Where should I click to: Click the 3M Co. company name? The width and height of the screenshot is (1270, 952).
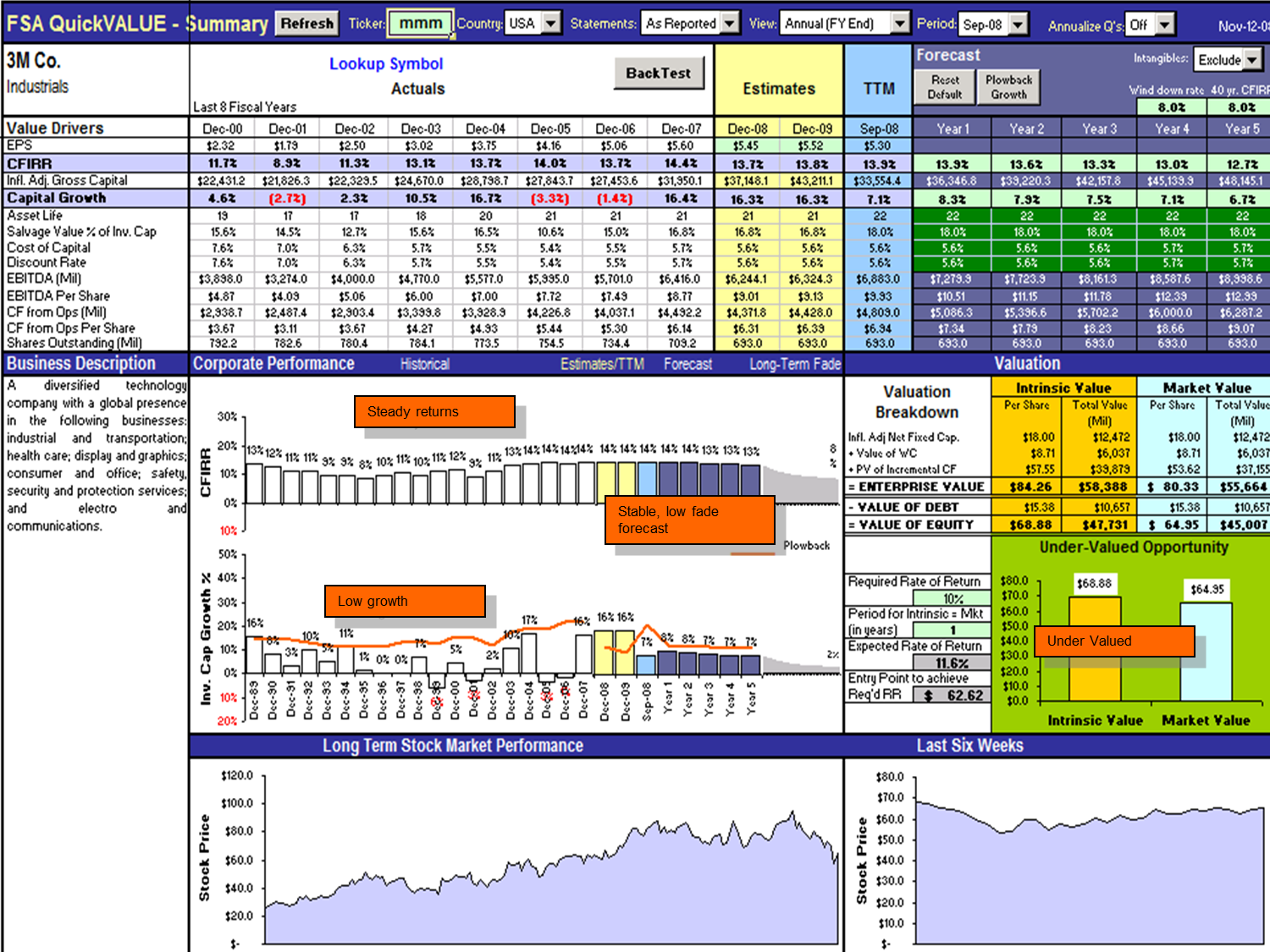34,61
